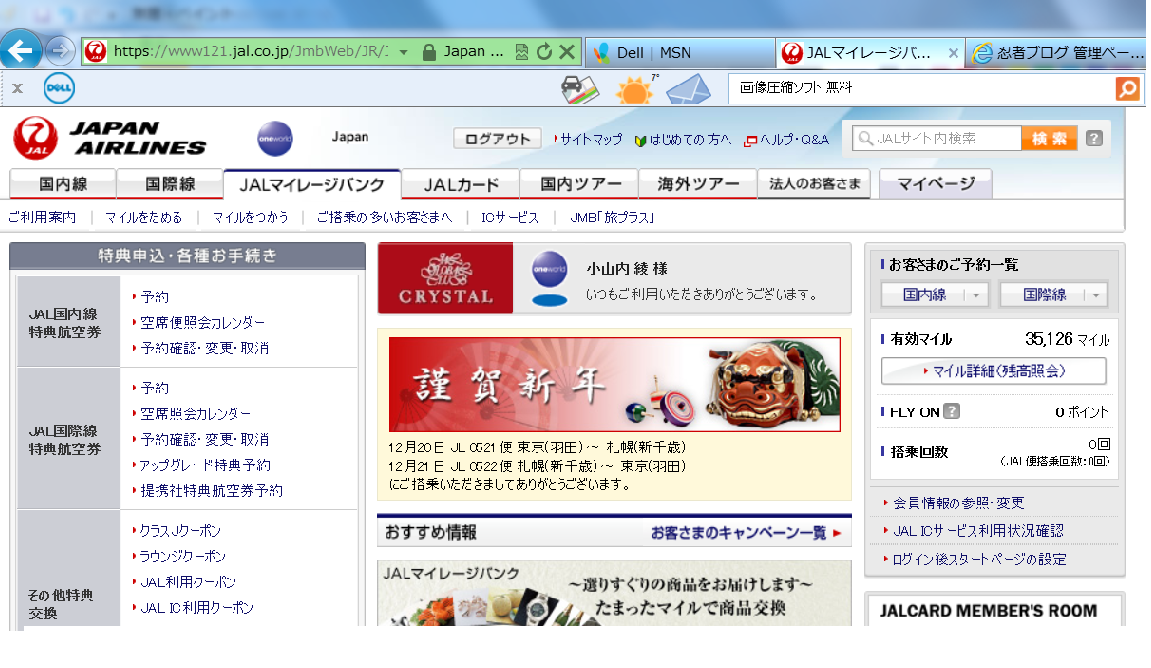Open the ご利用案内 submenu
The width and height of the screenshot is (1151, 668).
pos(42,217)
